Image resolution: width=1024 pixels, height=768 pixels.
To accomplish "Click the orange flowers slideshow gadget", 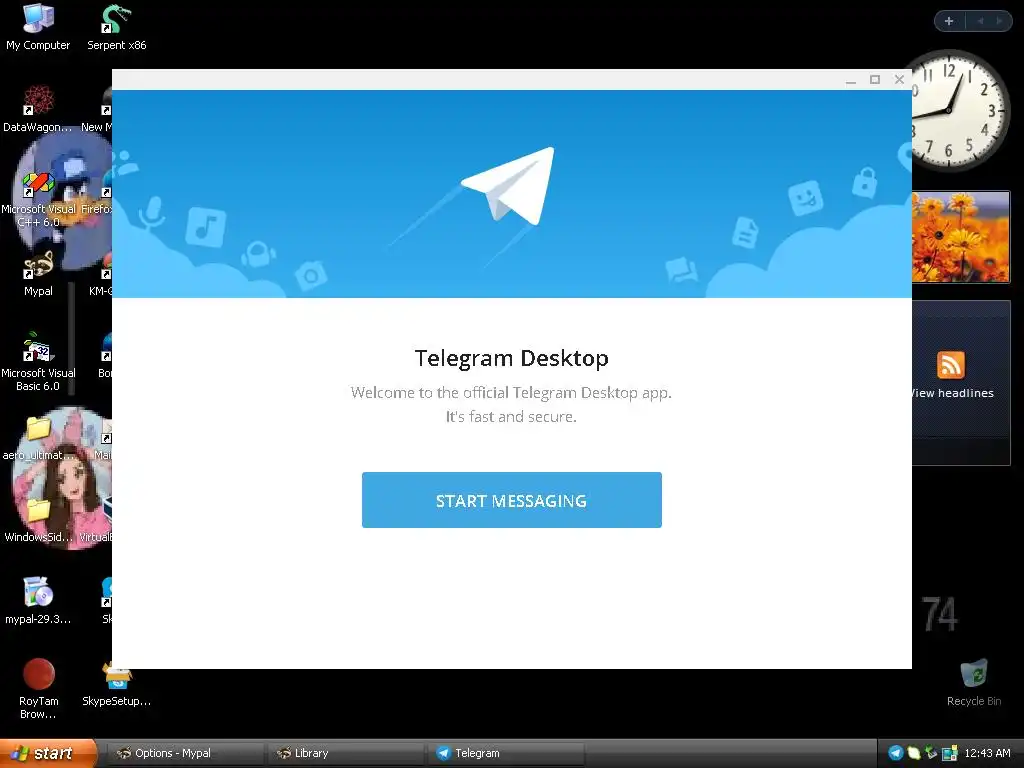I will point(961,236).
